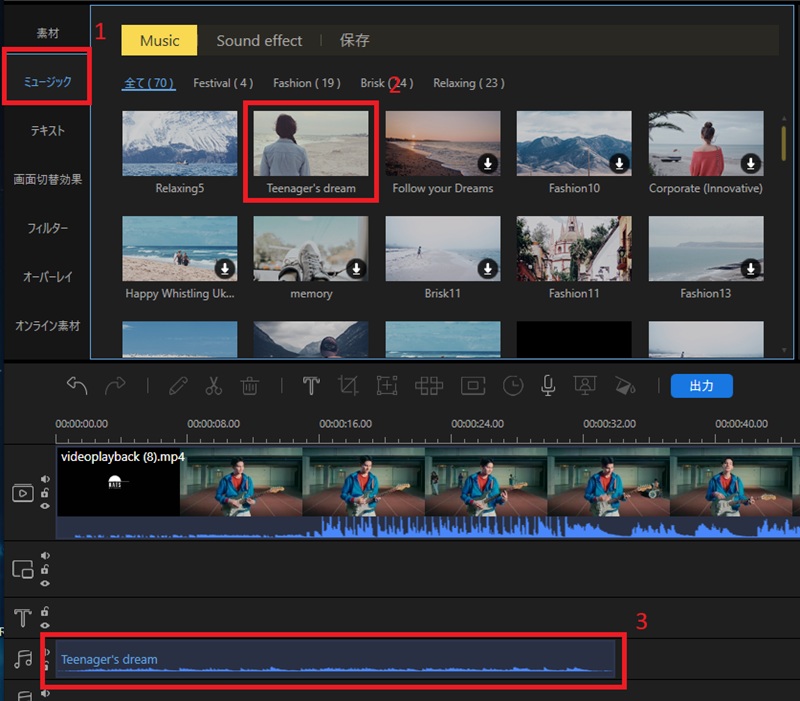Image resolution: width=800 pixels, height=701 pixels.
Task: Lock the text track
Action: click(x=45, y=611)
